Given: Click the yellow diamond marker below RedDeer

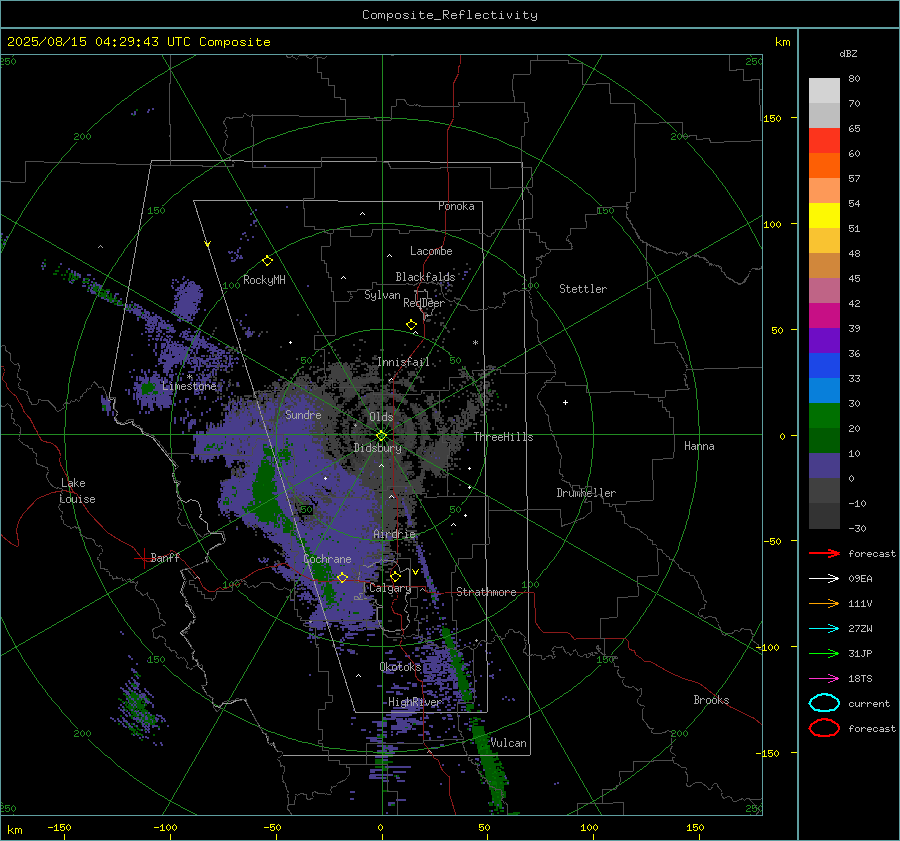Looking at the screenshot, I should click(x=411, y=325).
